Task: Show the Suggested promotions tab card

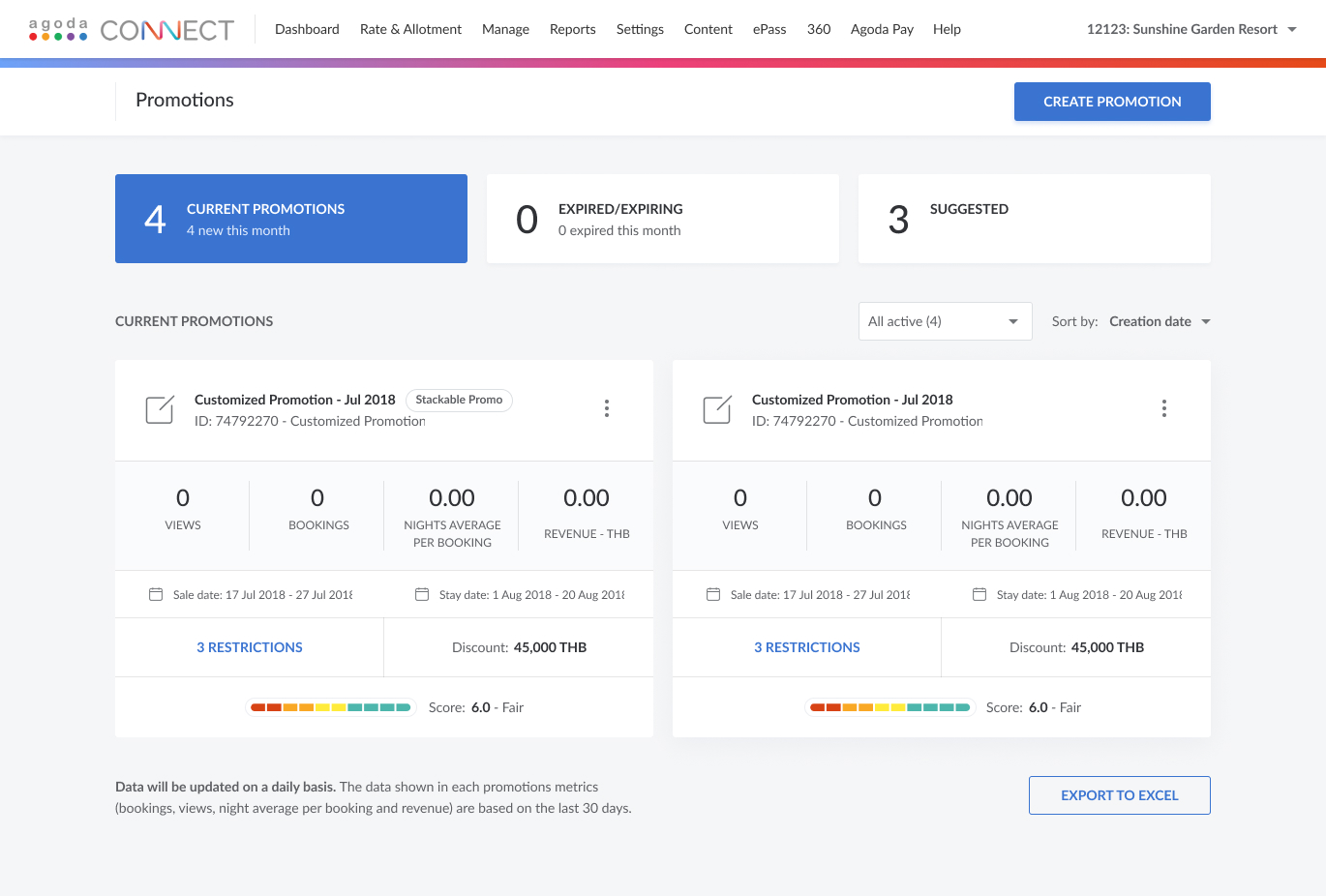Action: click(x=1034, y=219)
